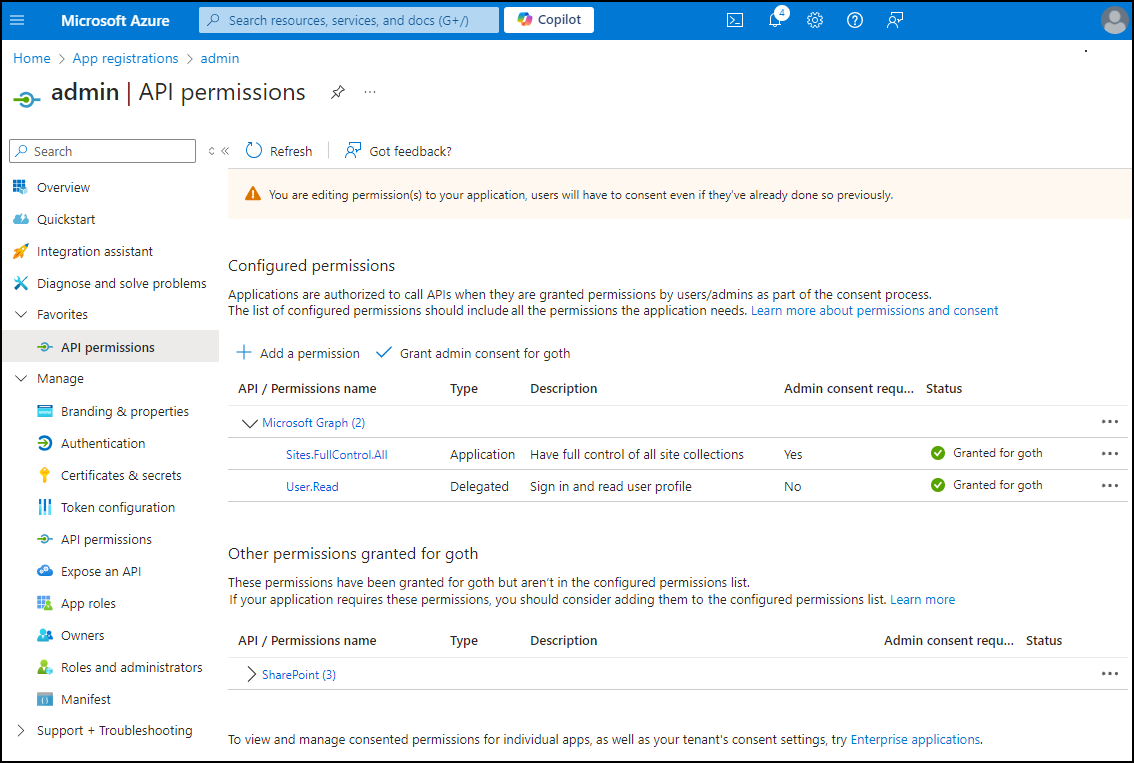
Task: Click the sidebar Search input field
Action: [103, 151]
